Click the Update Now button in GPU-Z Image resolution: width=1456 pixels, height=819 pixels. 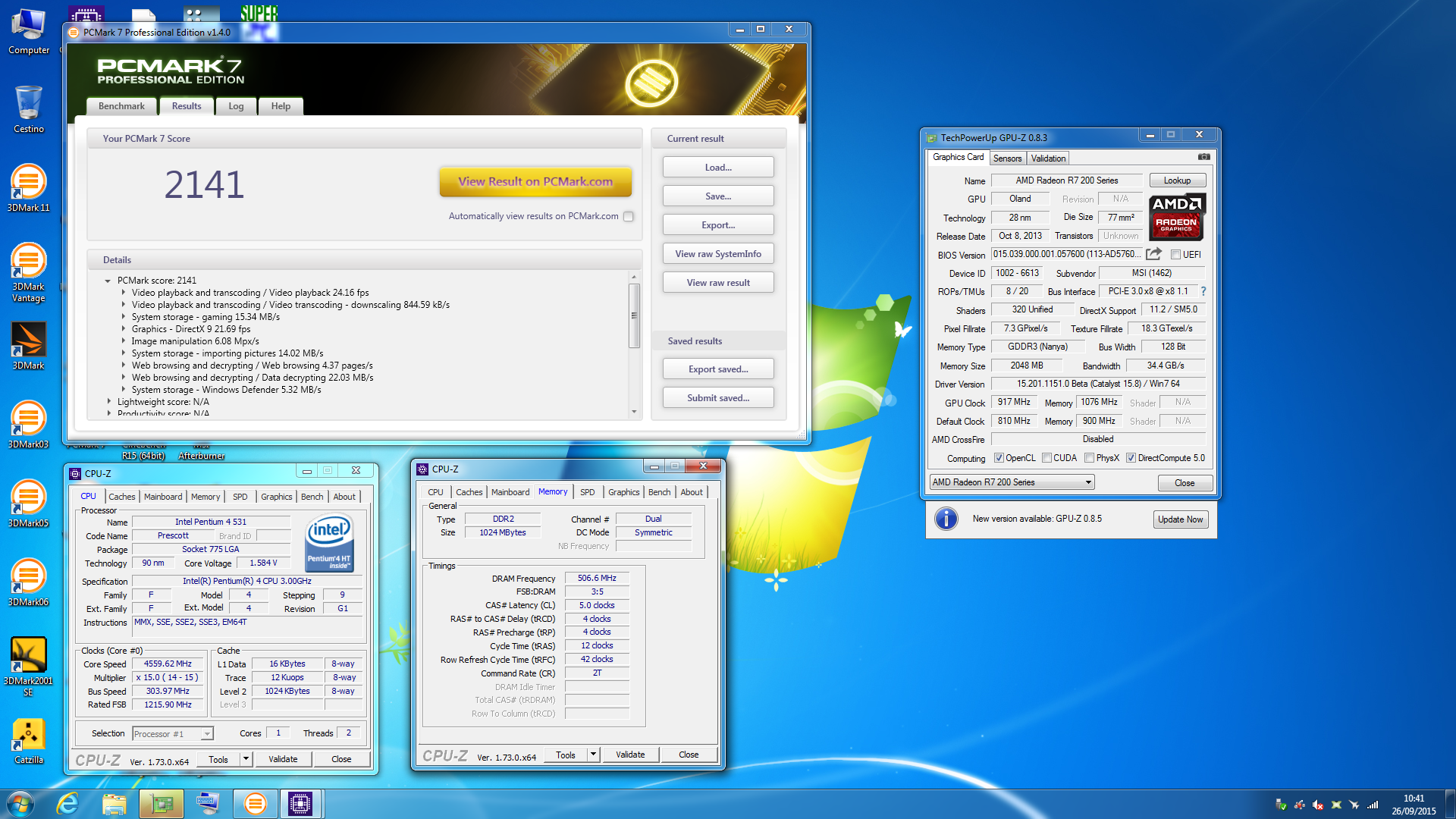click(1180, 519)
